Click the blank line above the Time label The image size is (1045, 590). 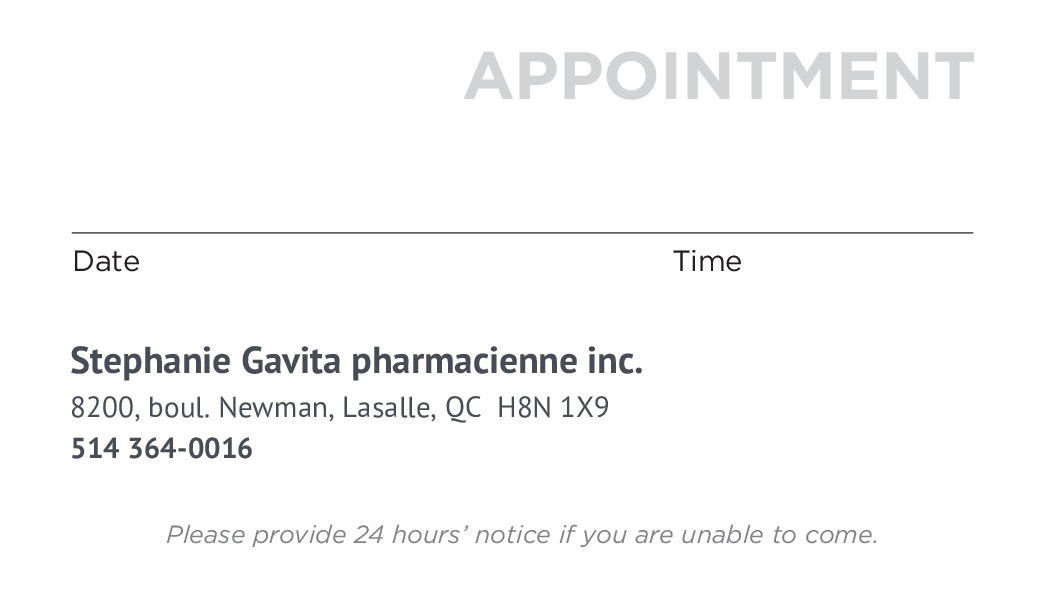tap(822, 231)
